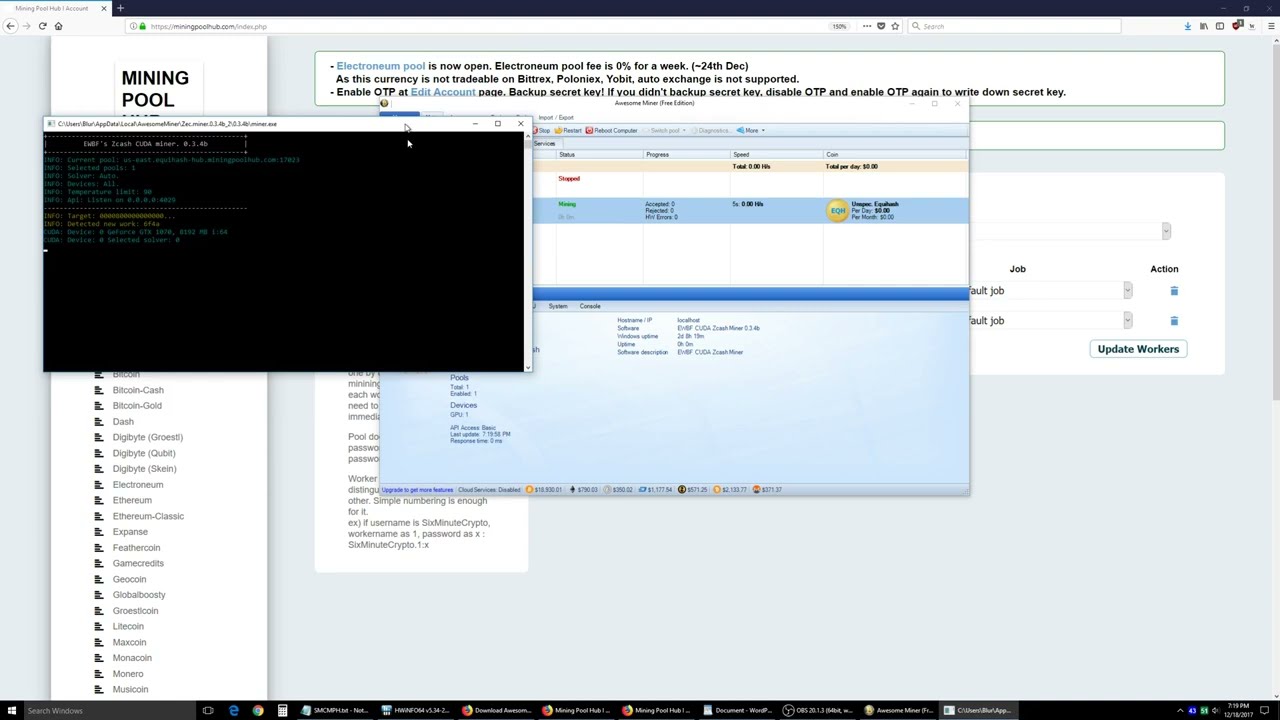Open the Dash sidebar link
This screenshot has width=1280, height=720.
[x=123, y=422]
